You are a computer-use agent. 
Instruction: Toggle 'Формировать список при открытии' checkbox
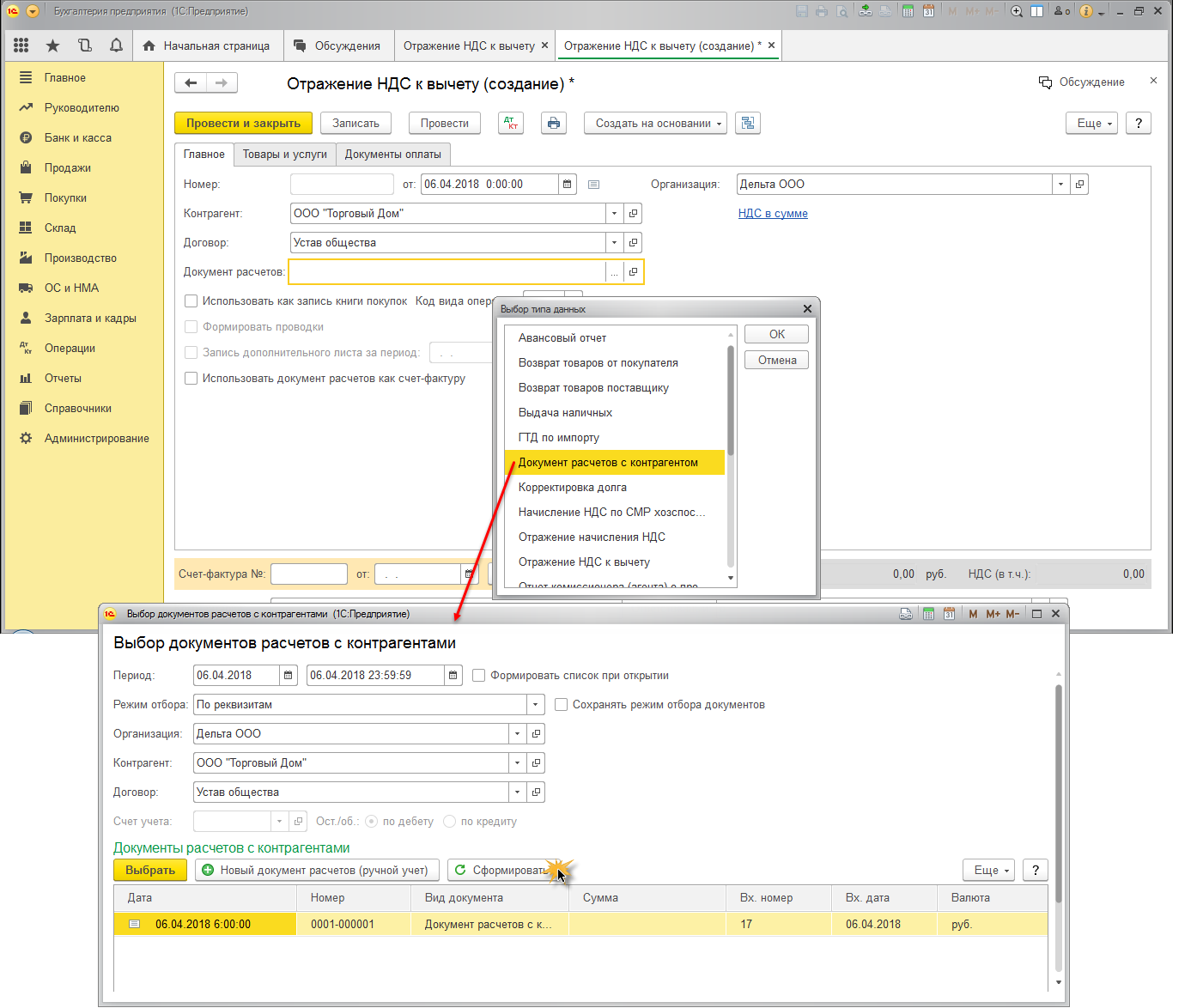click(x=479, y=676)
